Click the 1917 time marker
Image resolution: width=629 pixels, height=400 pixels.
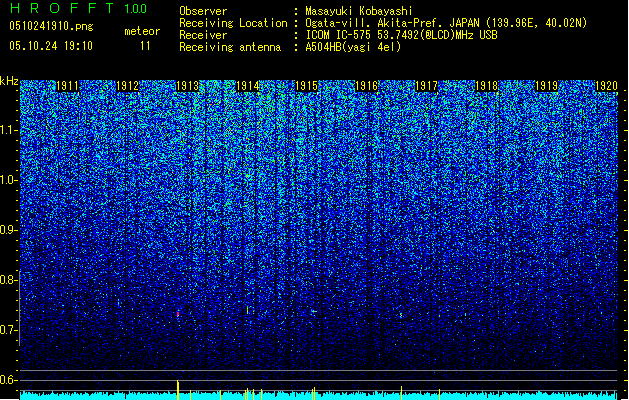point(426,86)
